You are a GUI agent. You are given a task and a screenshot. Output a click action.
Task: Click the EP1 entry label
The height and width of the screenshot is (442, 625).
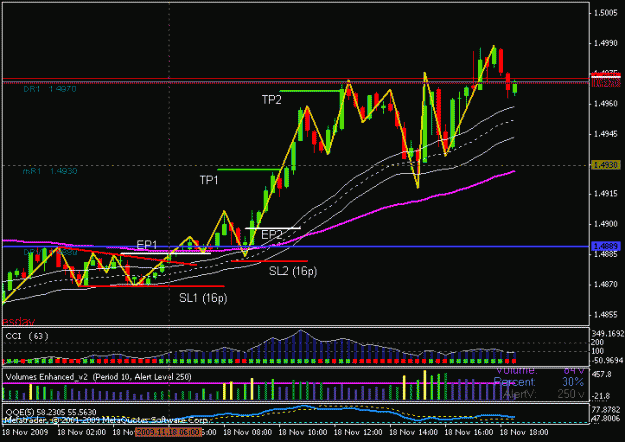pos(147,245)
